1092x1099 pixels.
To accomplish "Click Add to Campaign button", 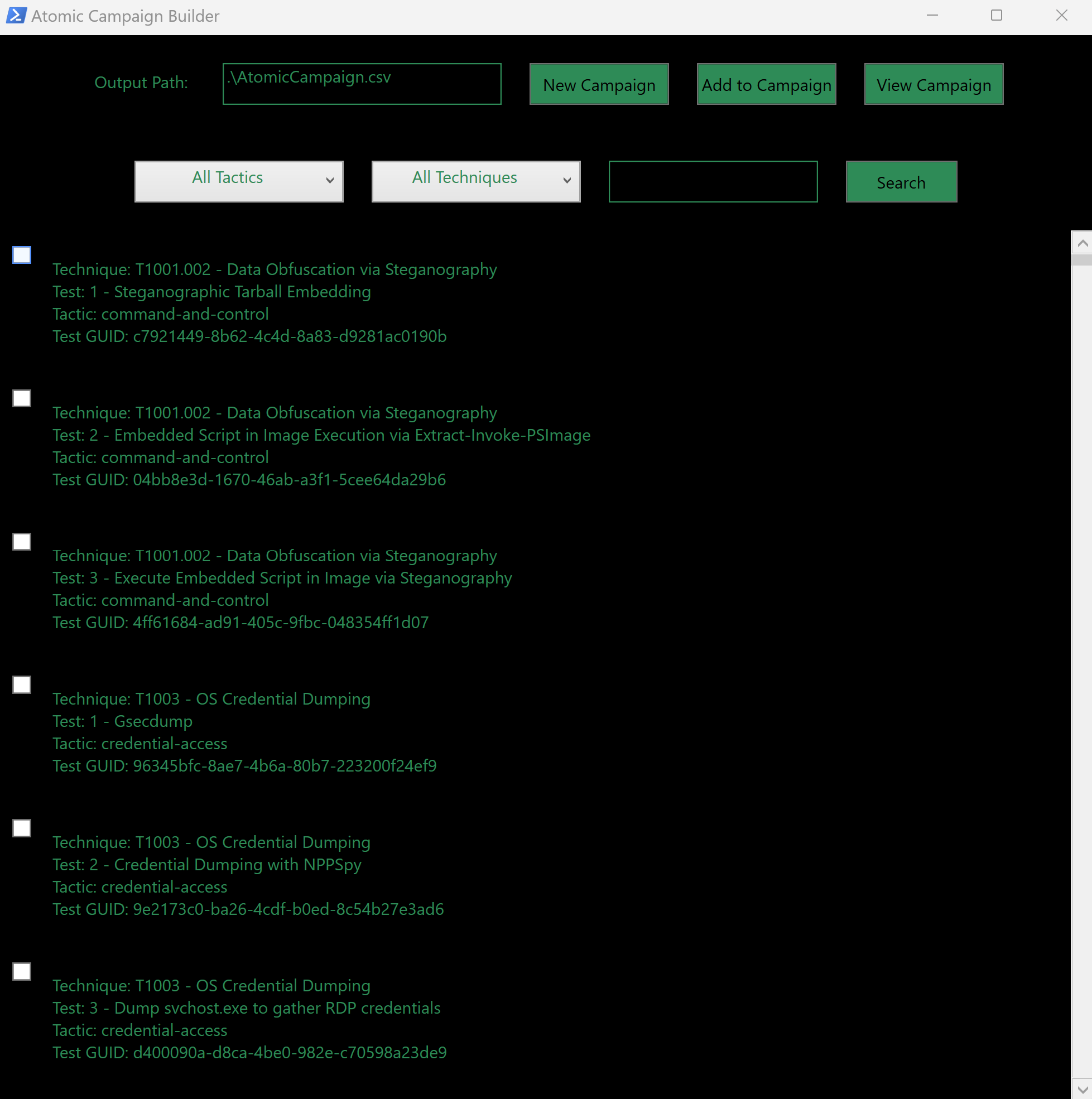I will [766, 84].
